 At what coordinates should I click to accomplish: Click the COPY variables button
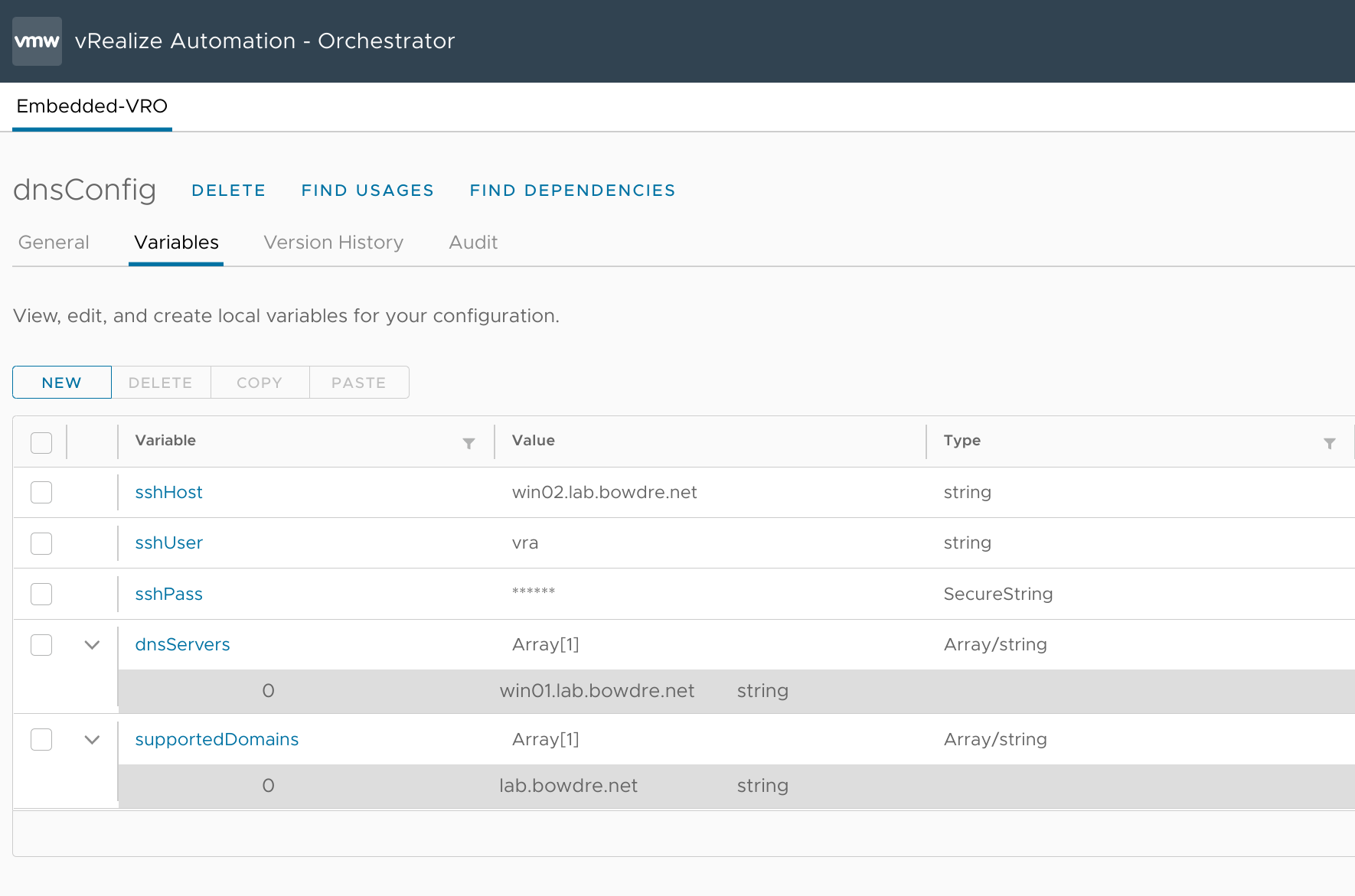coord(260,383)
